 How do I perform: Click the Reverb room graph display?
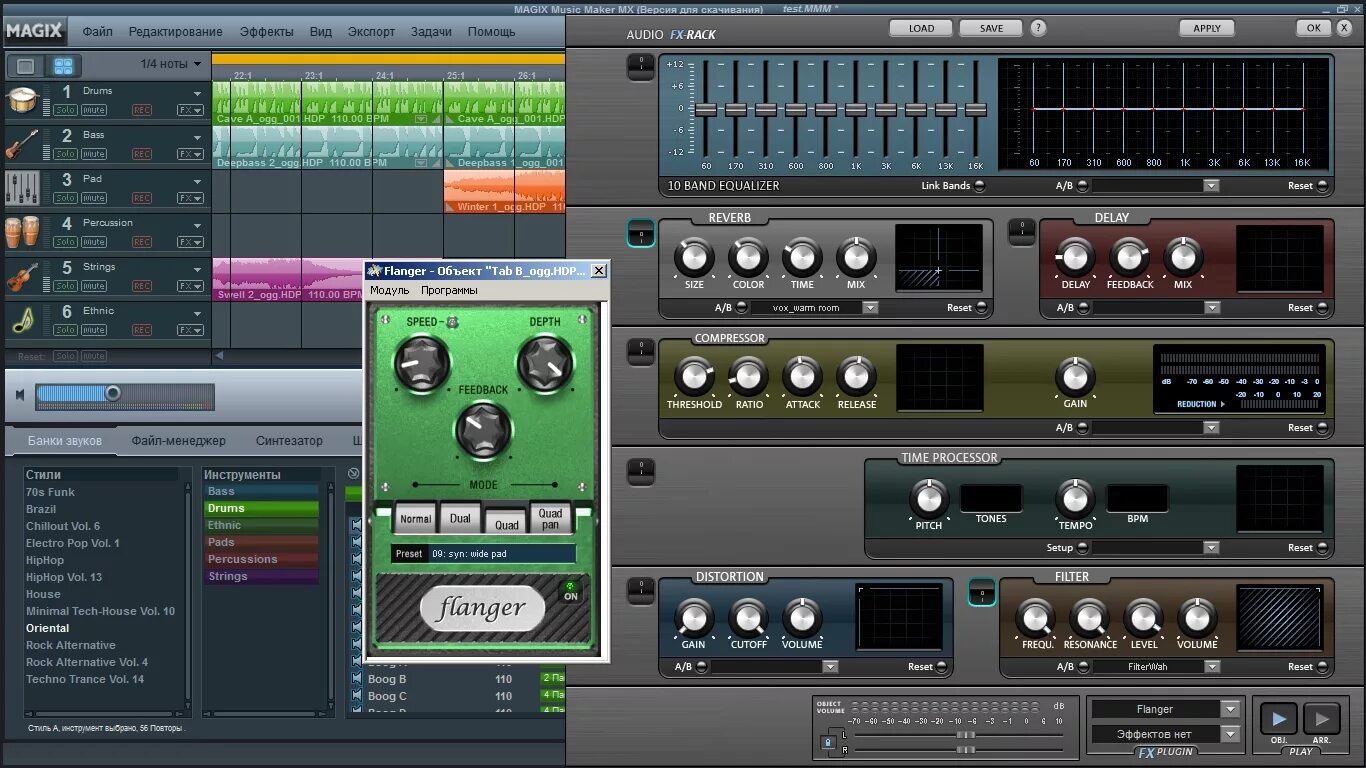point(939,258)
